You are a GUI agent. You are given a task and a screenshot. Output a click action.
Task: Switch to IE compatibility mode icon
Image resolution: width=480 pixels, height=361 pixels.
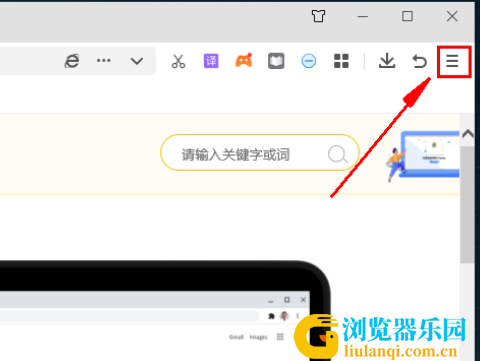[x=72, y=61]
